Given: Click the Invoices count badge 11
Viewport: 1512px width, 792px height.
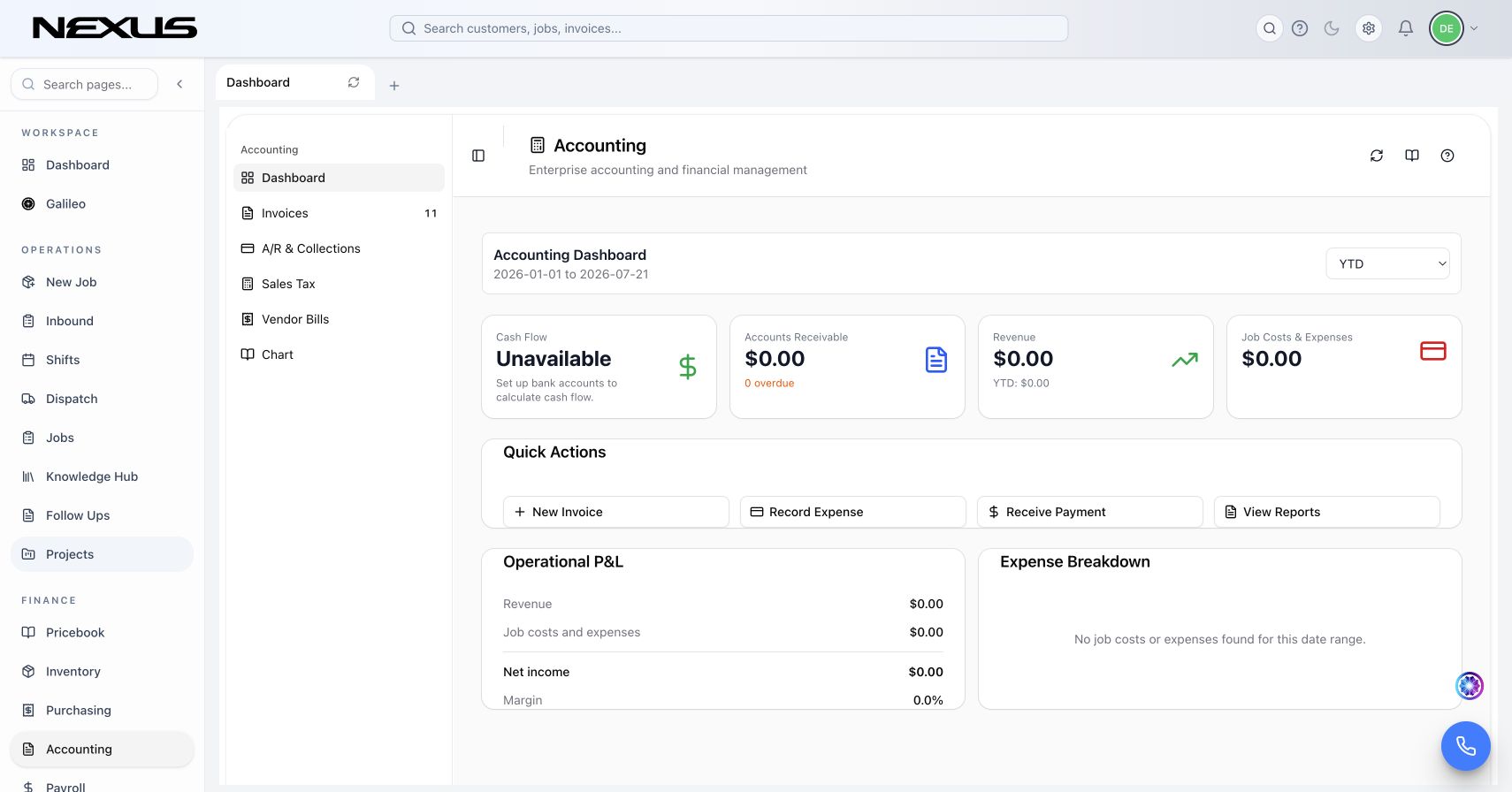Looking at the screenshot, I should (x=431, y=213).
